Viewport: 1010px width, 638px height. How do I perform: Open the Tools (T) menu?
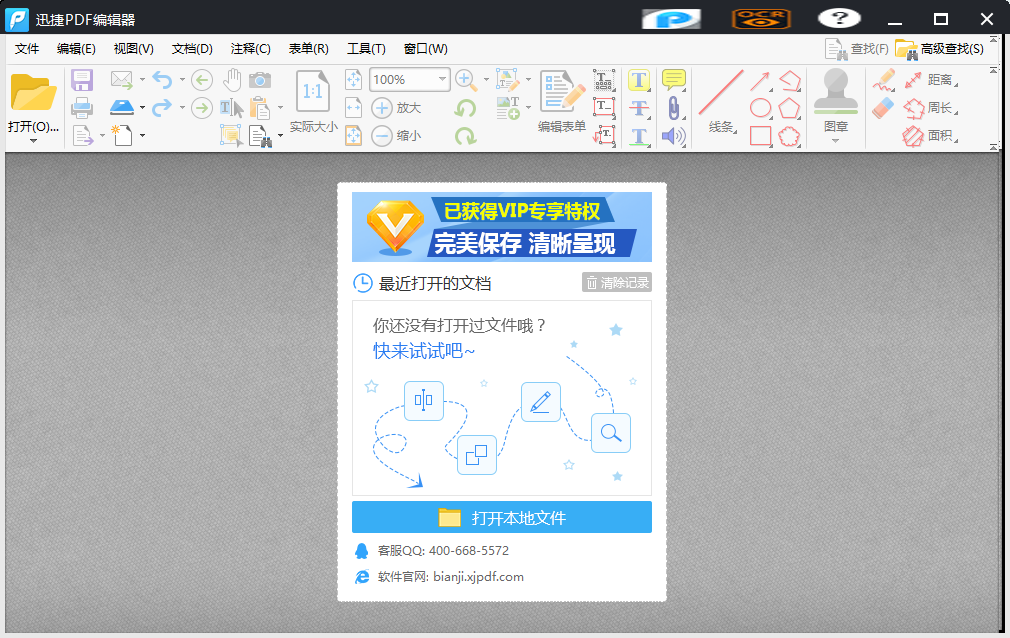pyautogui.click(x=366, y=49)
